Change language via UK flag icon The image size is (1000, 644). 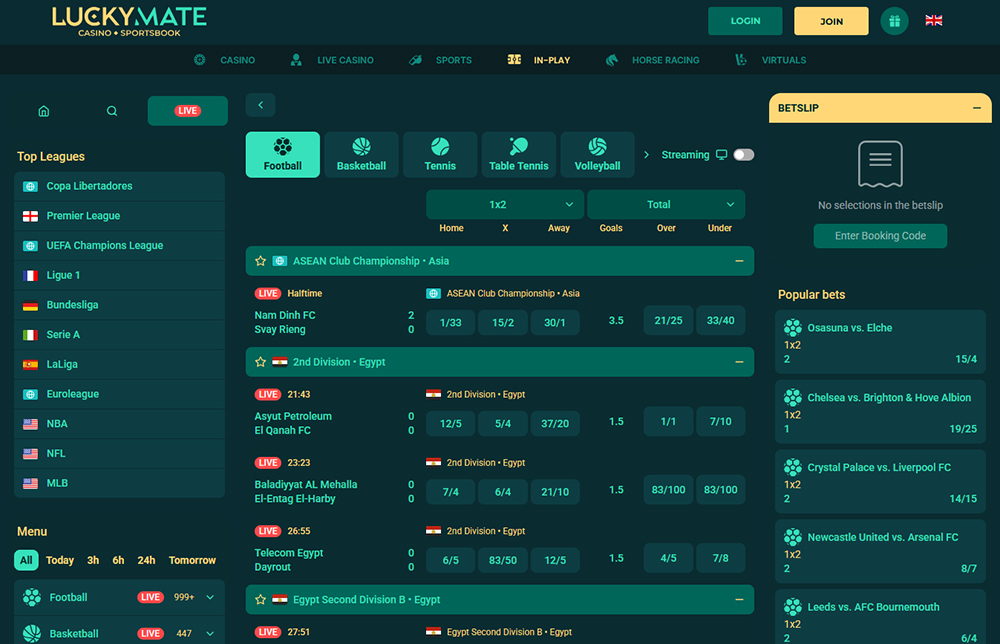point(934,21)
